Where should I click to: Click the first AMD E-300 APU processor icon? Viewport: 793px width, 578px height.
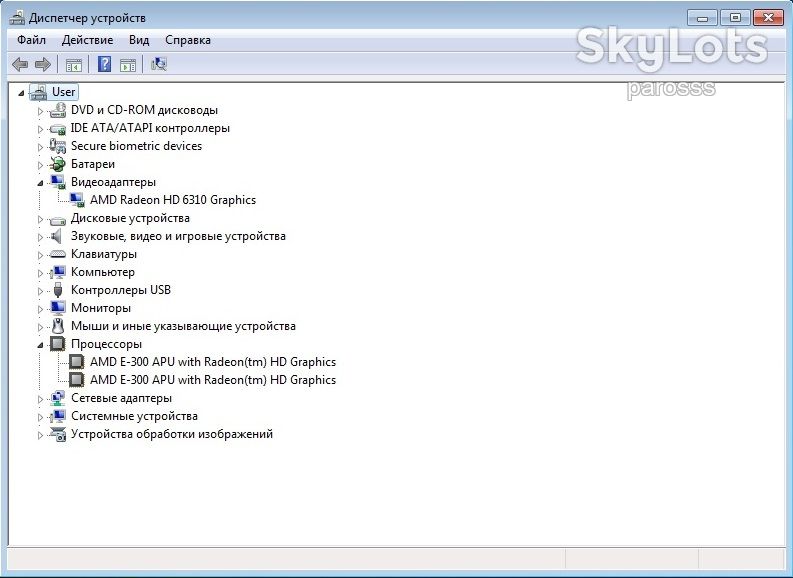77,362
